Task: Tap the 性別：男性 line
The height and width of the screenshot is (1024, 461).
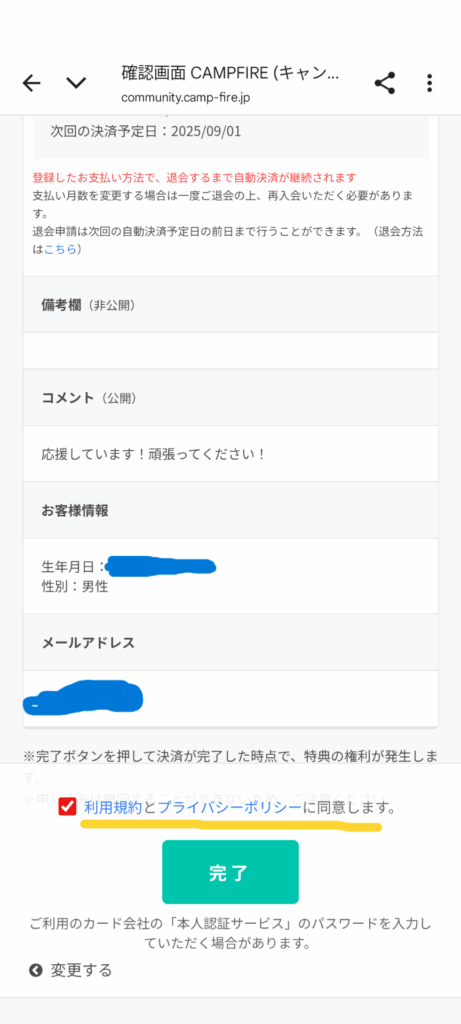Action: (x=74, y=586)
